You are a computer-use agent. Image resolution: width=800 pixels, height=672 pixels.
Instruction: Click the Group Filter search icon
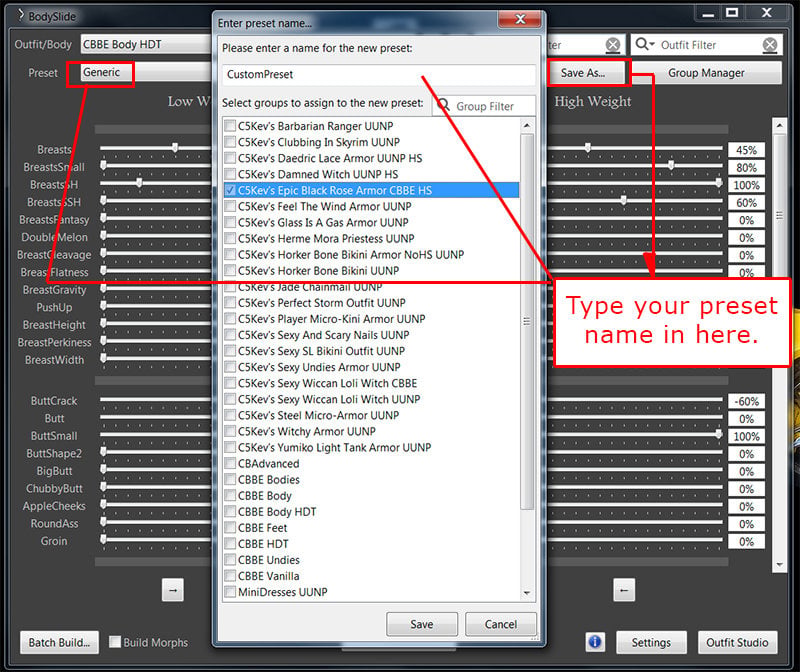(443, 106)
